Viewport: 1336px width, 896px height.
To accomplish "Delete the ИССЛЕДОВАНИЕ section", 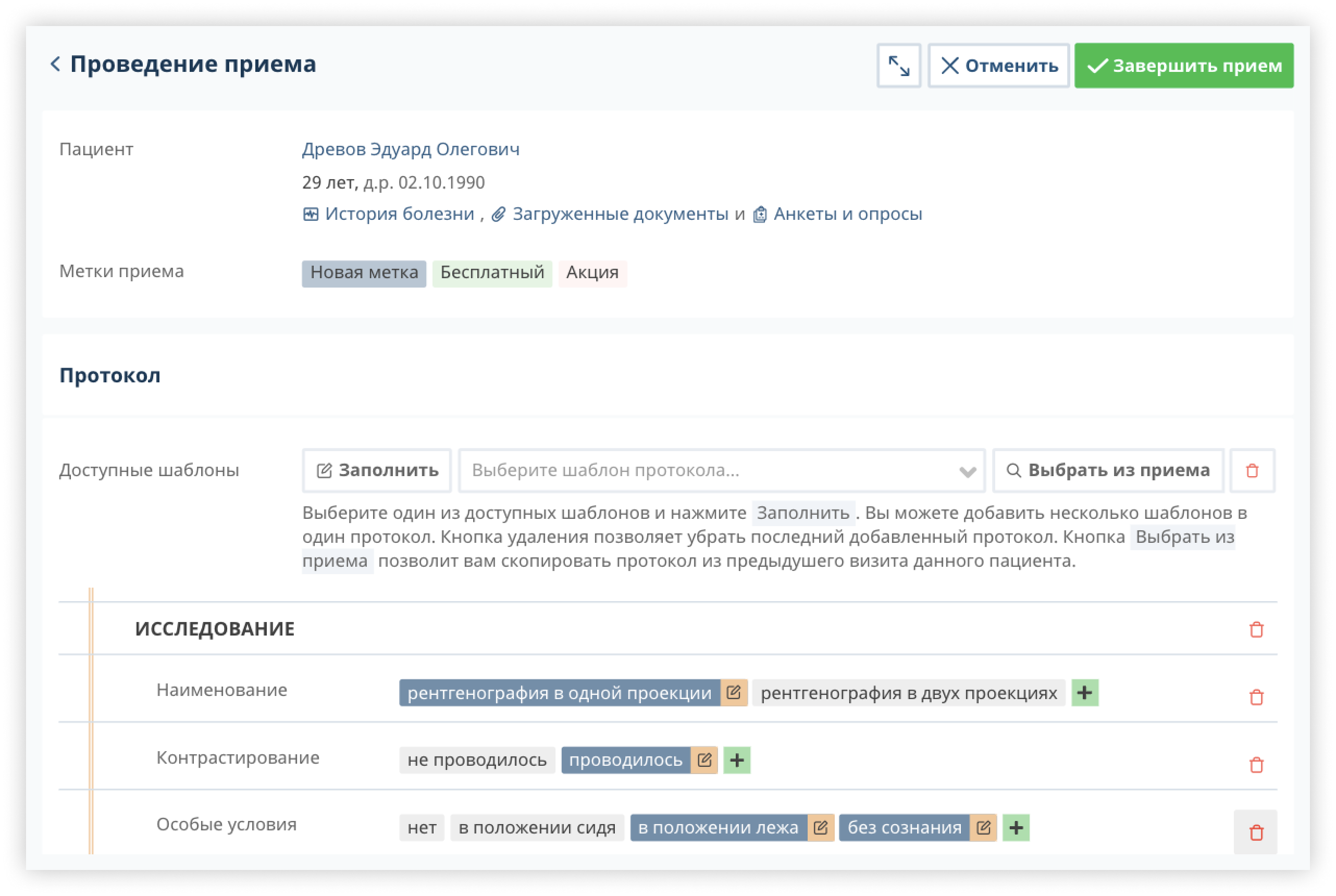I will pyautogui.click(x=1256, y=629).
